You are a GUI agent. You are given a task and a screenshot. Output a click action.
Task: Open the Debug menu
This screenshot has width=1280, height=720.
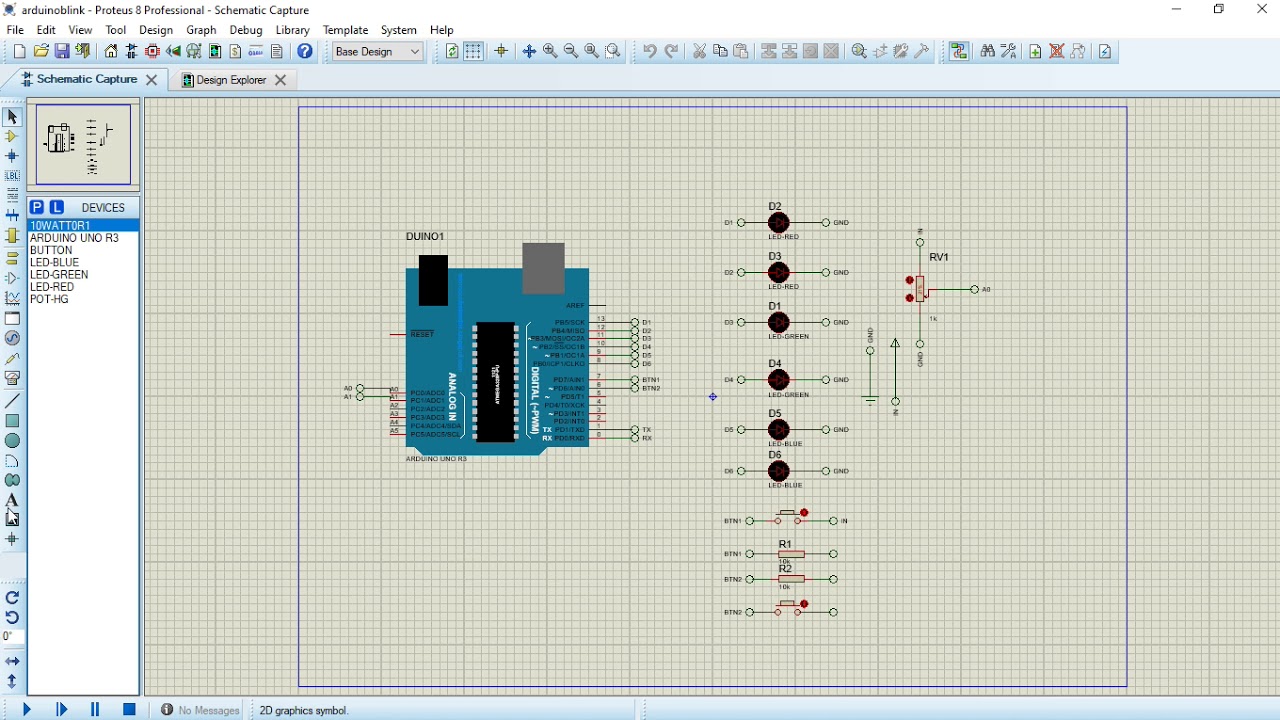(x=245, y=30)
